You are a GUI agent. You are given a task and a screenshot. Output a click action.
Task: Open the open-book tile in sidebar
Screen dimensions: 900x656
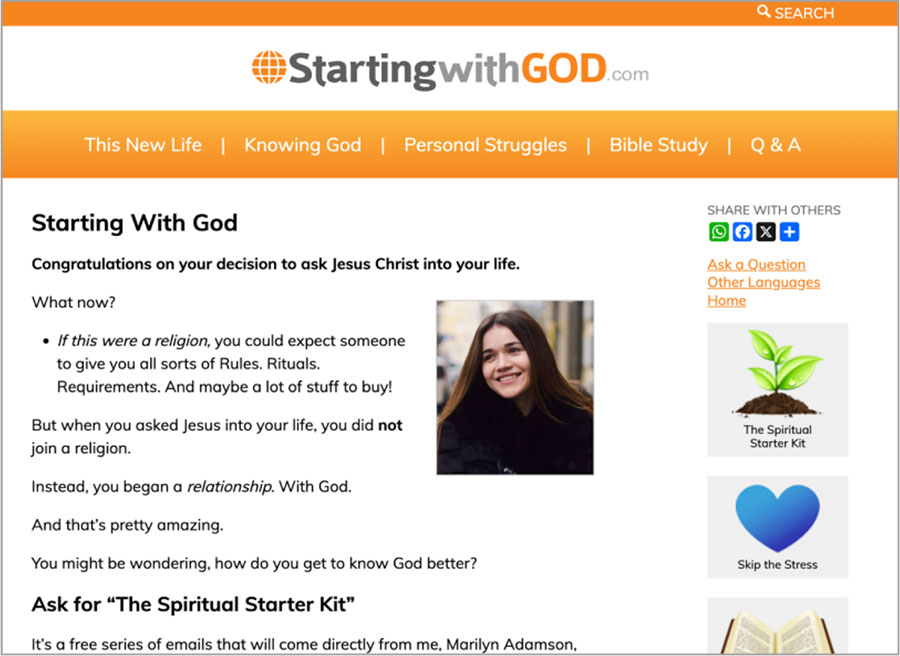coord(777,626)
